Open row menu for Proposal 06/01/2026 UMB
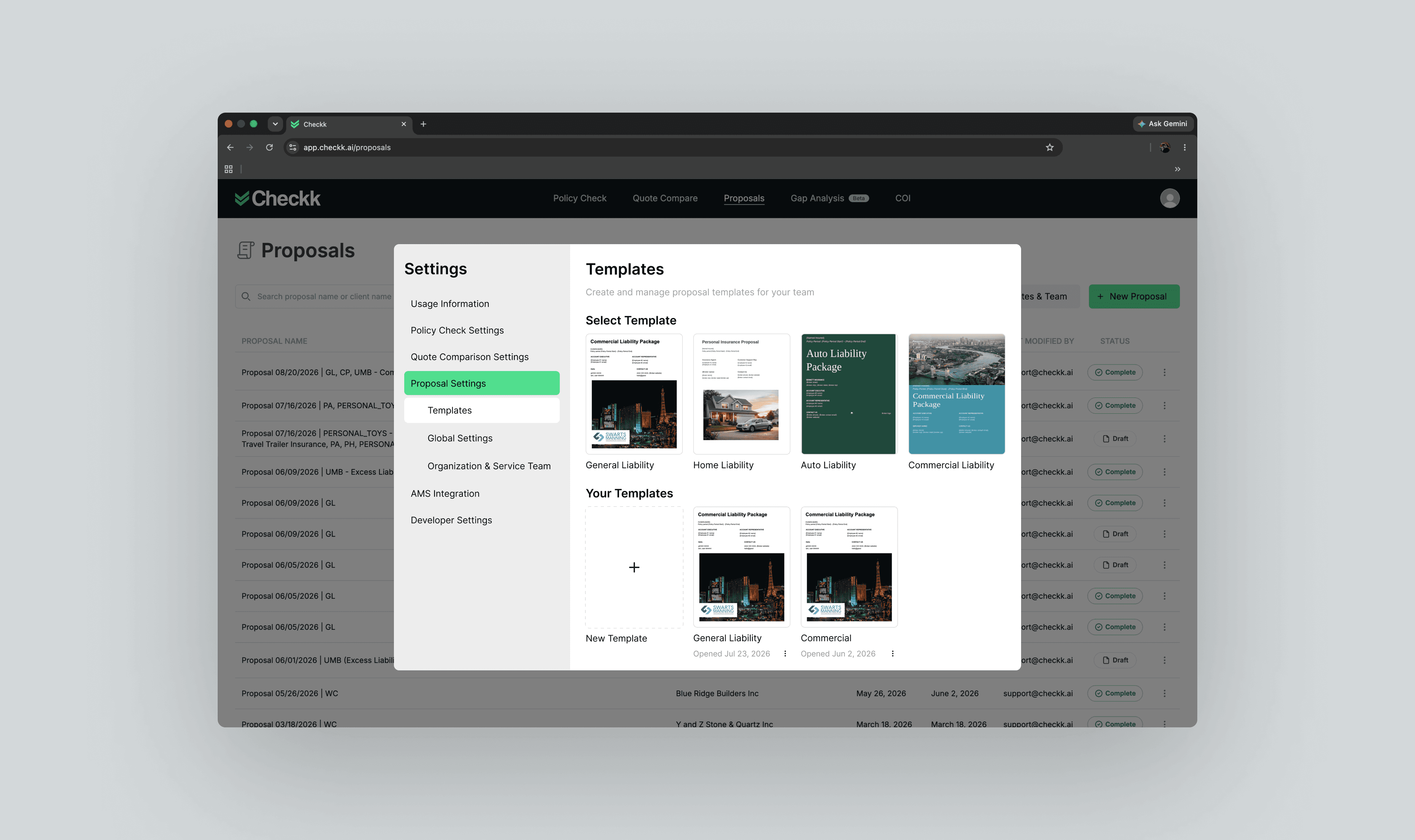The width and height of the screenshot is (1415, 840). pyautogui.click(x=1164, y=661)
